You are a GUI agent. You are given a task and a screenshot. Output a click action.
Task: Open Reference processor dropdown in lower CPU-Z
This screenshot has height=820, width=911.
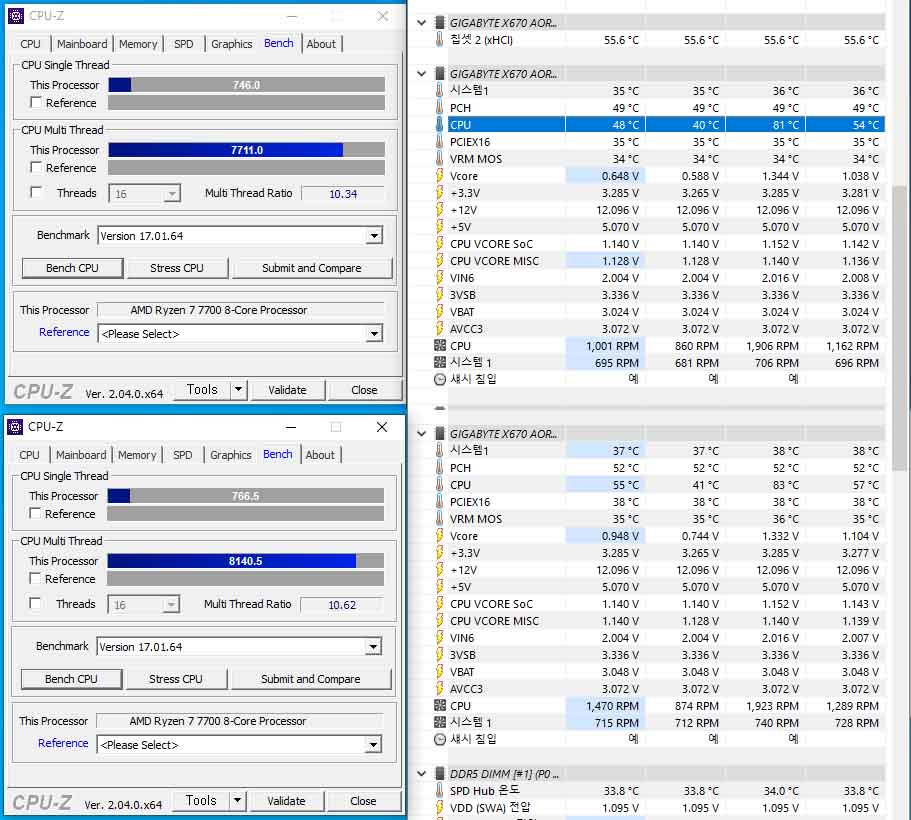[x=373, y=744]
